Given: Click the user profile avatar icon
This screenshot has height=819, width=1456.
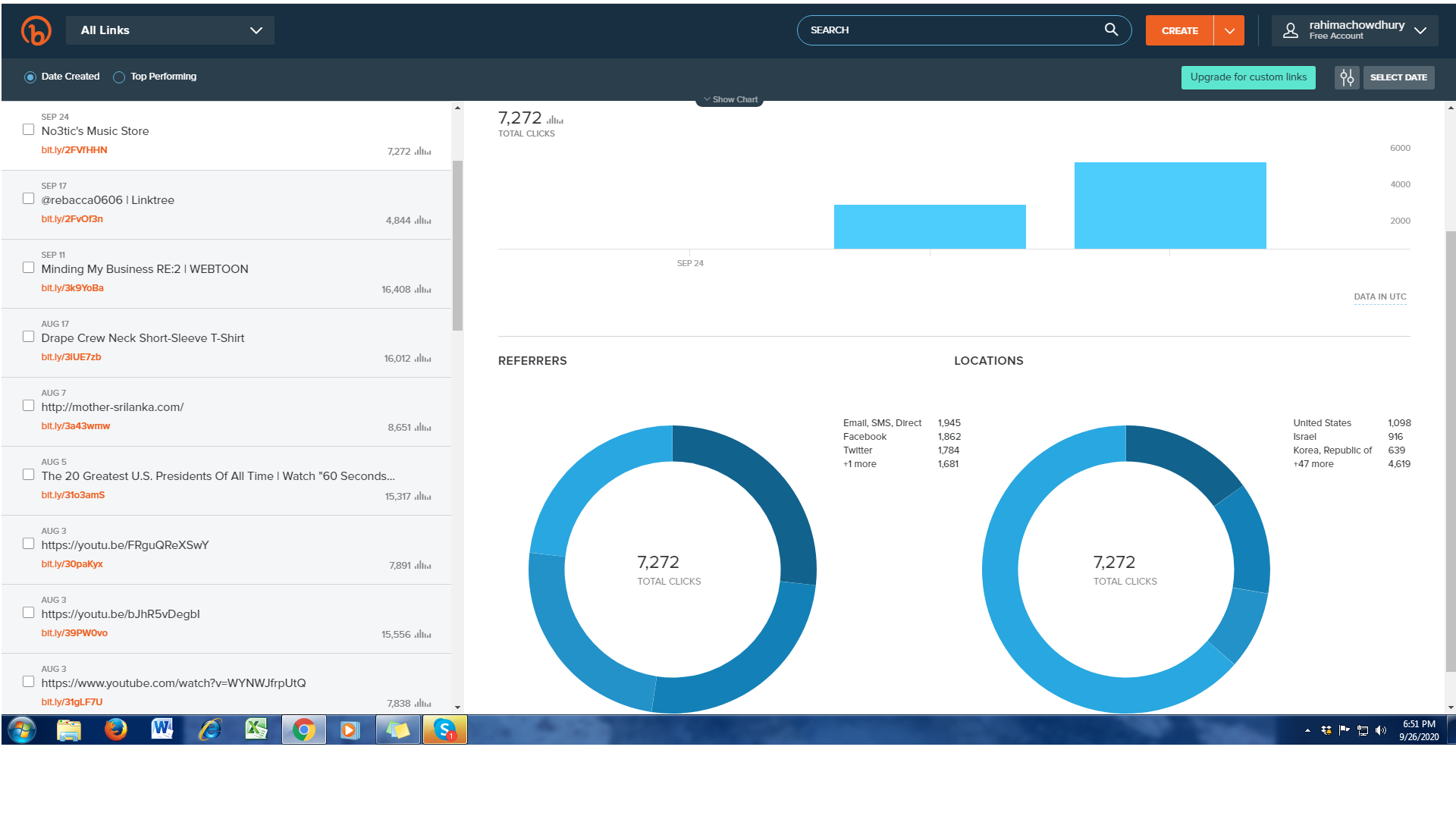Looking at the screenshot, I should (1290, 30).
